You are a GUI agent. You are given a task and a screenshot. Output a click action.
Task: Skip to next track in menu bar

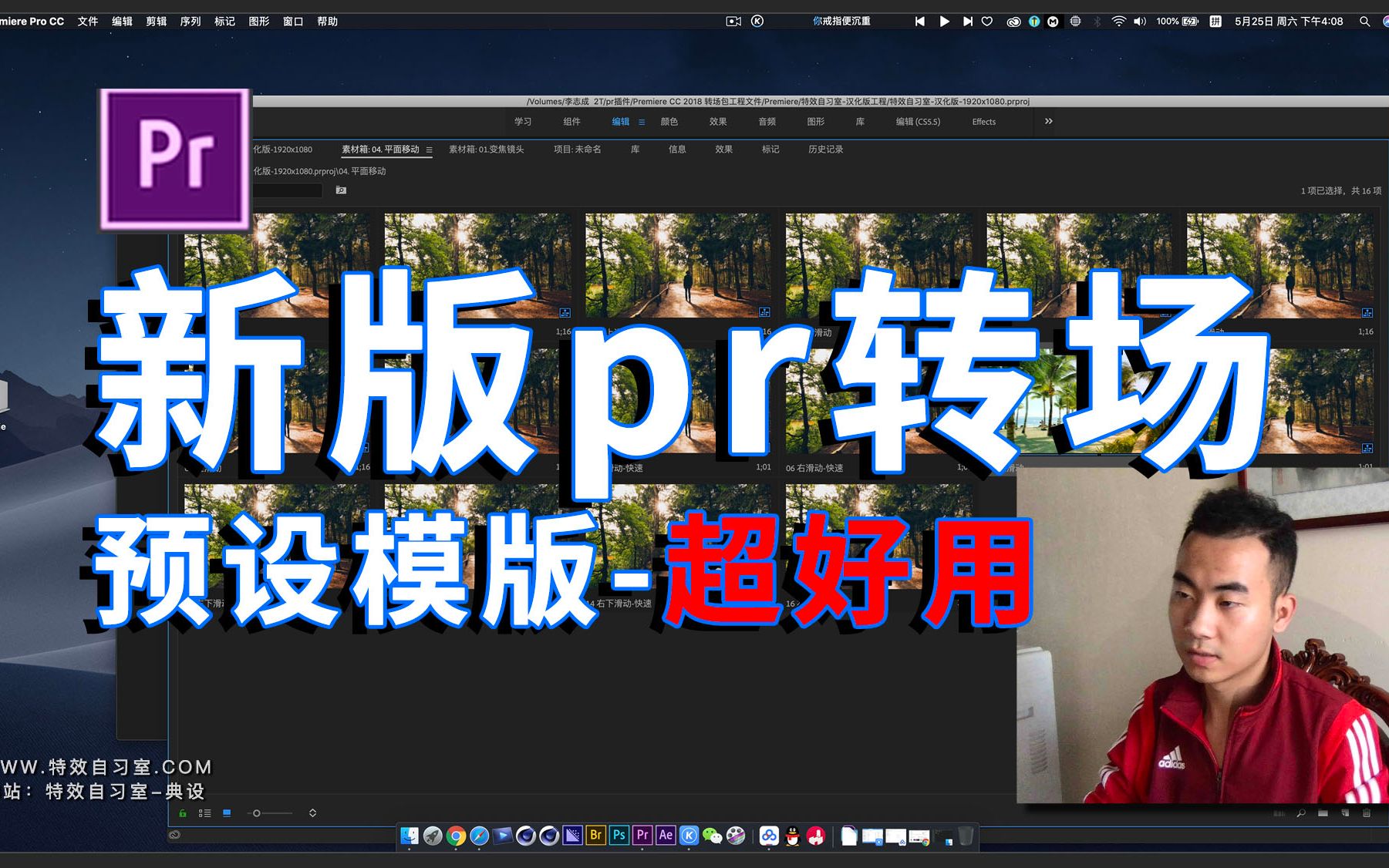967,22
